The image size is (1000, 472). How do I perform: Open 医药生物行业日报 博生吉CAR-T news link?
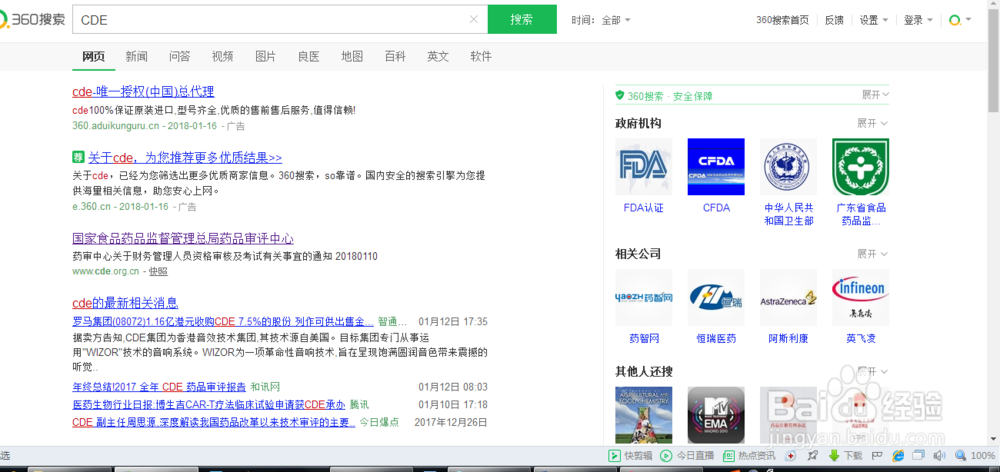click(209, 404)
